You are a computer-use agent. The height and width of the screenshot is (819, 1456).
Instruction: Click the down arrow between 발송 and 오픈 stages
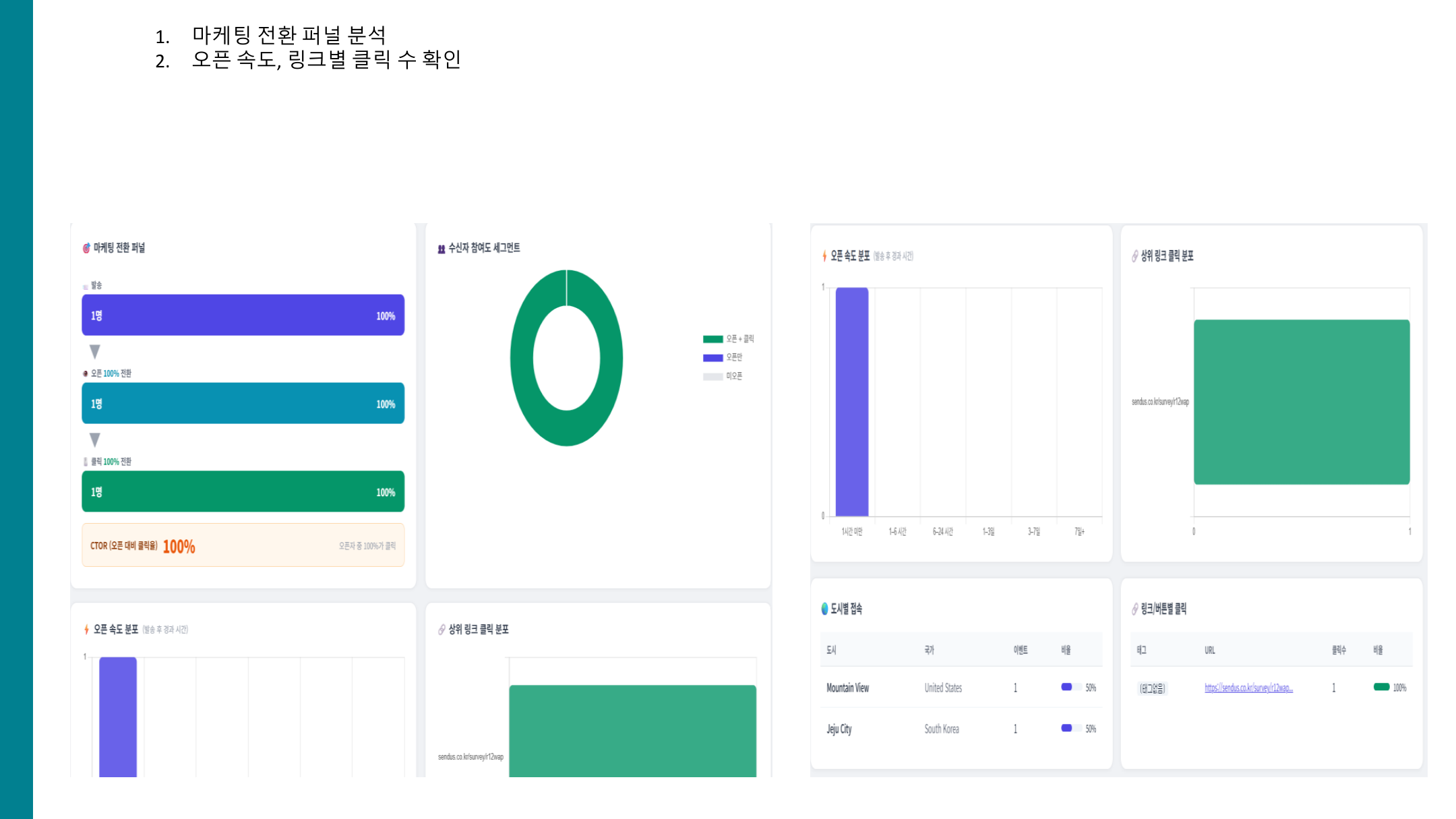click(95, 352)
